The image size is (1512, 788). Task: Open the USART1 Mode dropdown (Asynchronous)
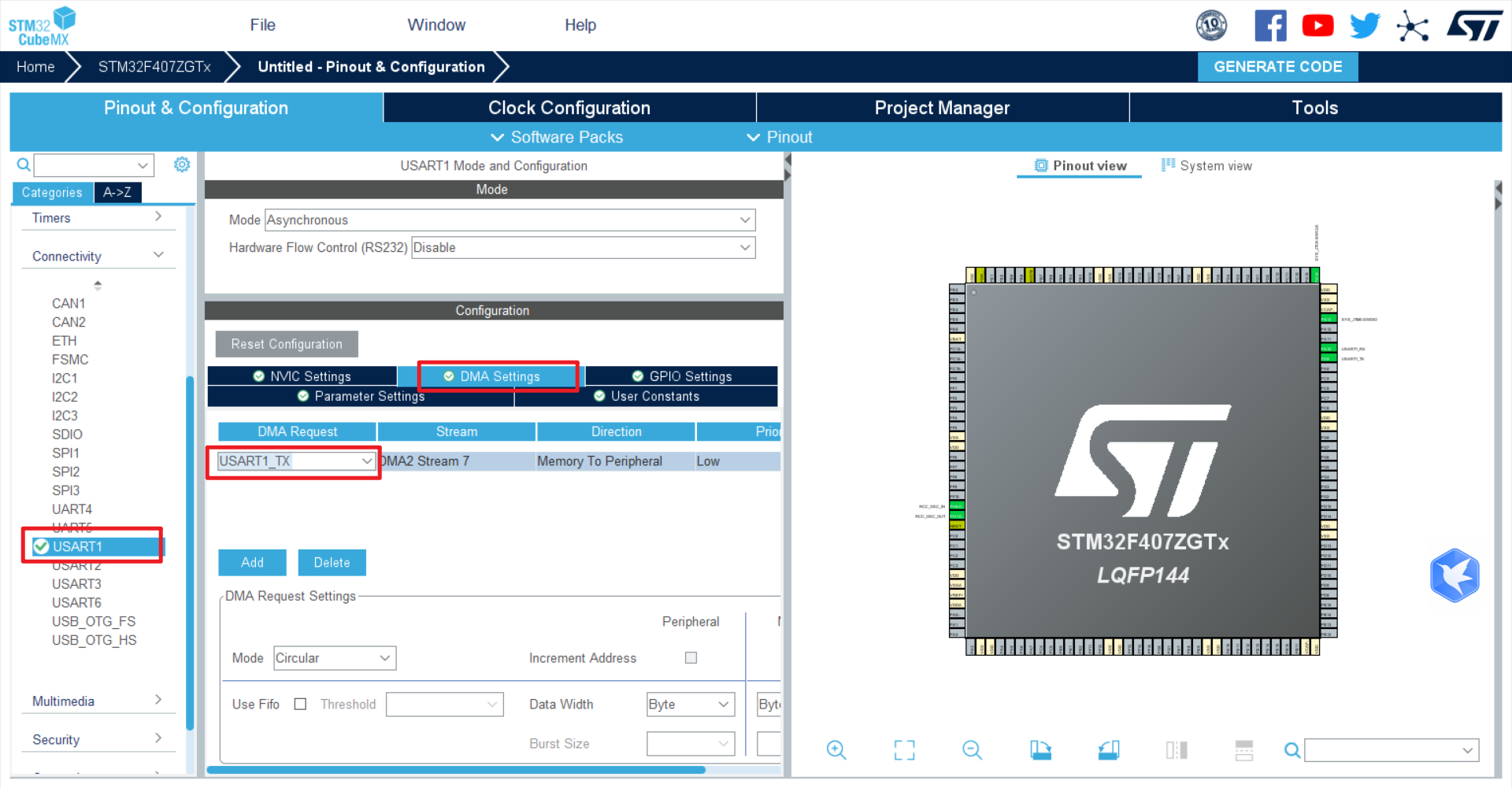click(510, 220)
